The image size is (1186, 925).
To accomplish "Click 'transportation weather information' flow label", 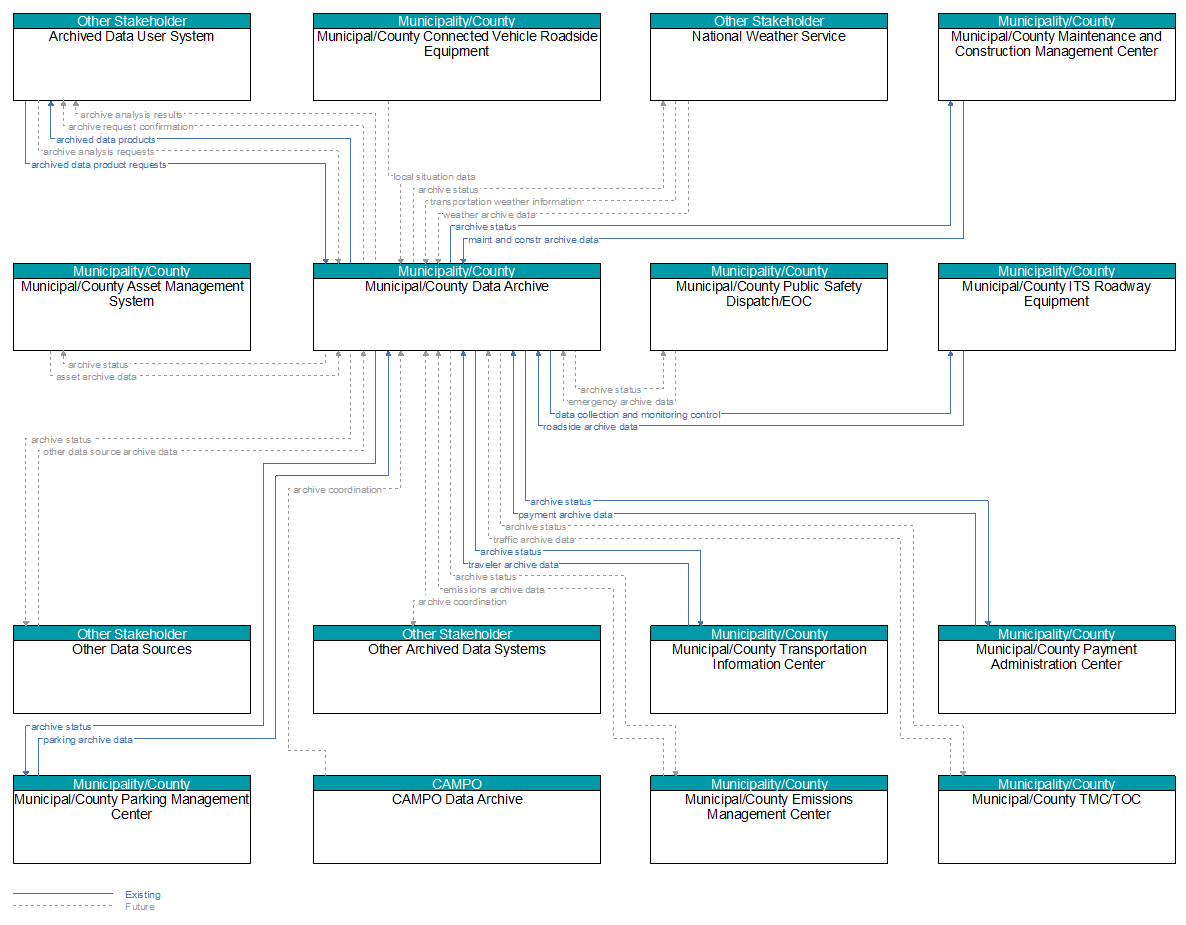I will pos(506,202).
